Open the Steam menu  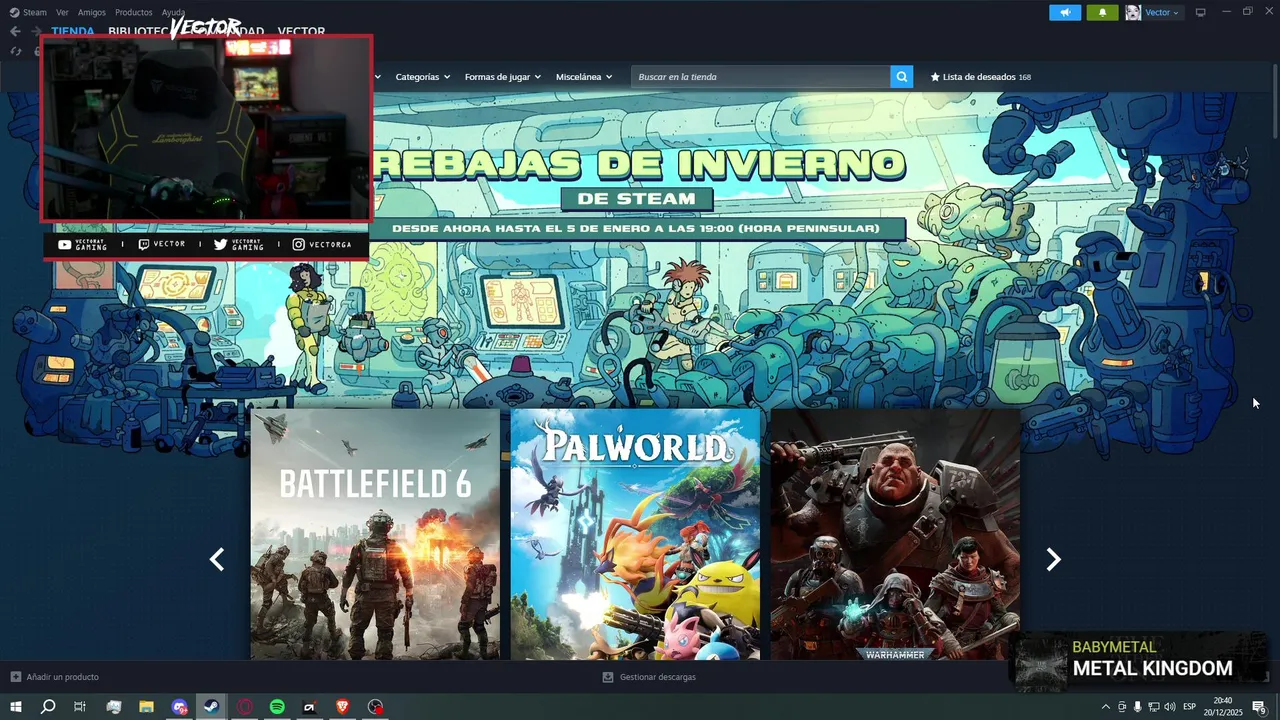point(28,12)
